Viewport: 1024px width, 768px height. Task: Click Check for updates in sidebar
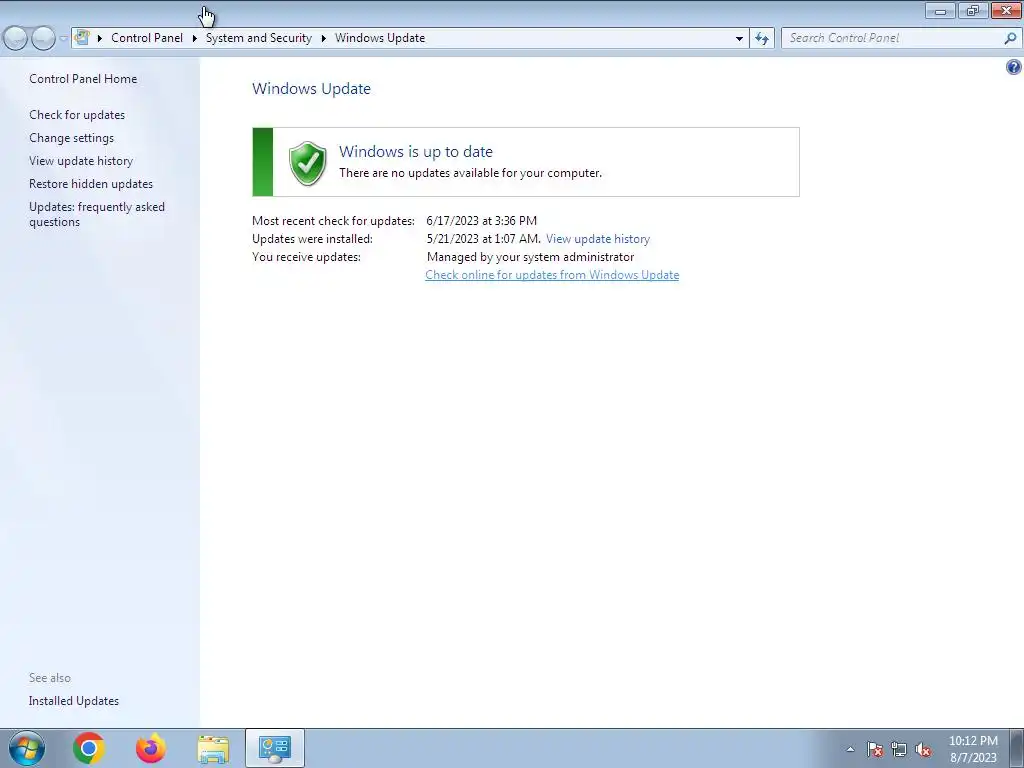77,115
